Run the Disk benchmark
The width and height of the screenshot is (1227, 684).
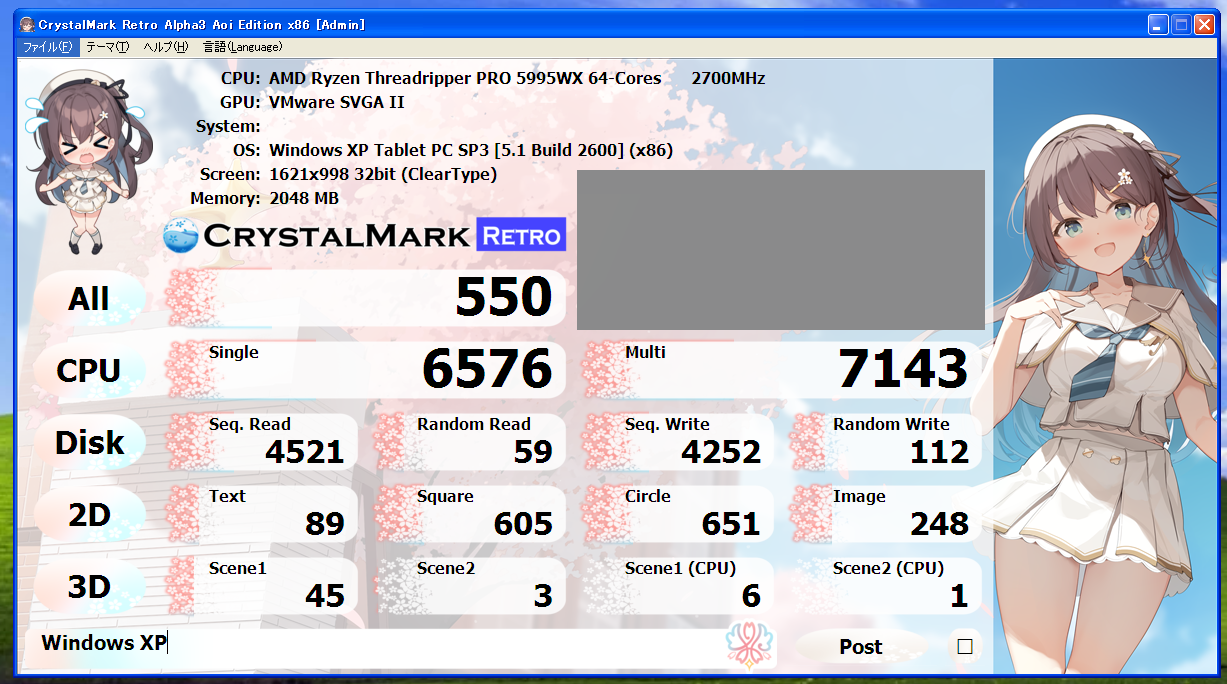pos(89,443)
